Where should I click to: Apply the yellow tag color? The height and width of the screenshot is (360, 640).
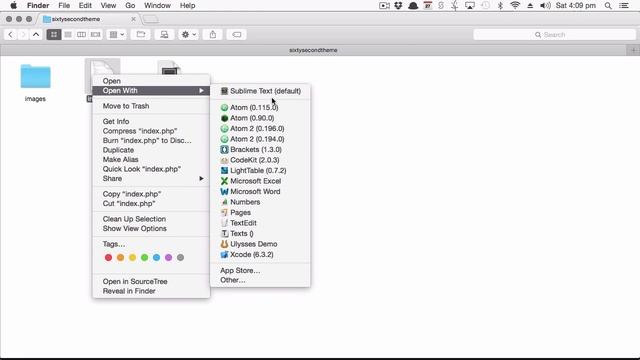click(x=132, y=258)
